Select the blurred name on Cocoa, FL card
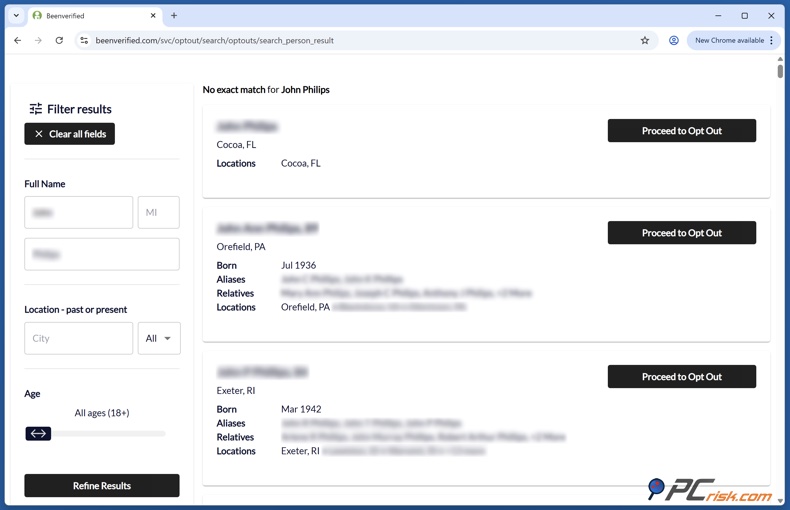The height and width of the screenshot is (510, 790). point(247,126)
